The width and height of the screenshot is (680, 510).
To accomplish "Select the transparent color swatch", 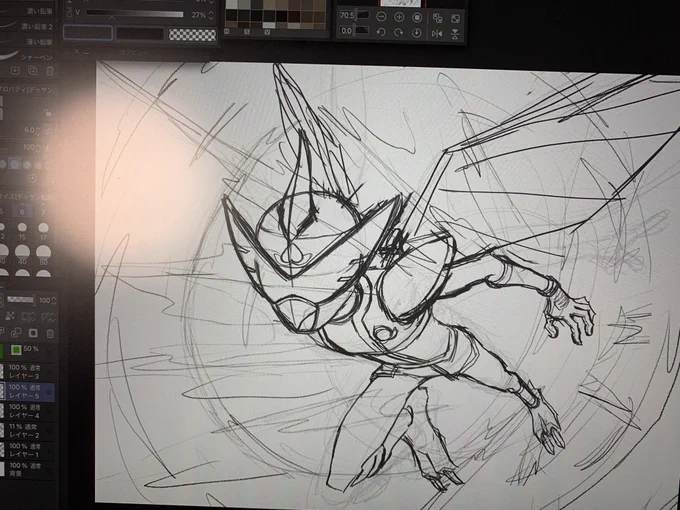I will pyautogui.click(x=192, y=35).
